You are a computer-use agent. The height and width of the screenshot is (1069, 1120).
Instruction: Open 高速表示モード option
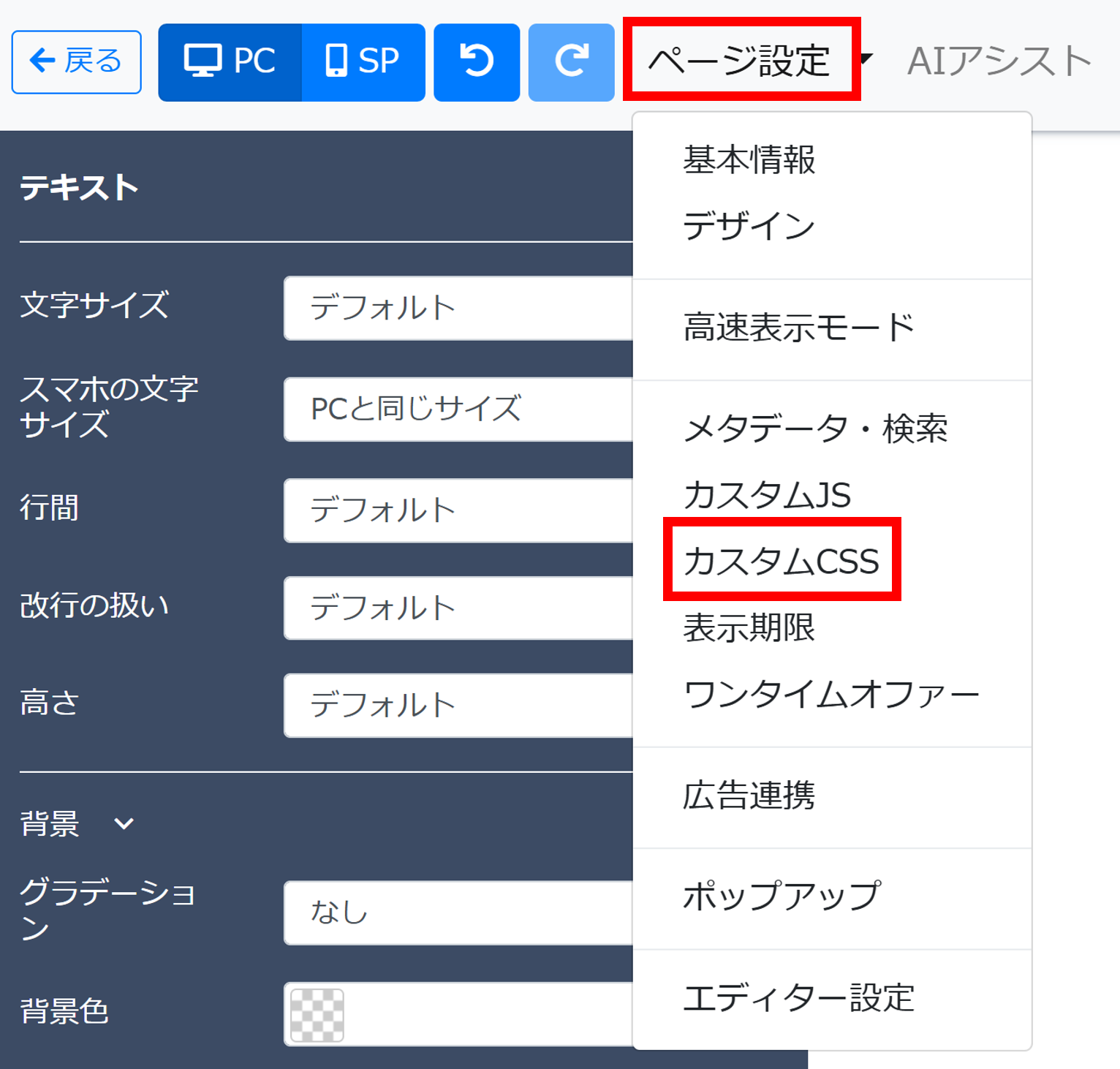click(x=798, y=327)
